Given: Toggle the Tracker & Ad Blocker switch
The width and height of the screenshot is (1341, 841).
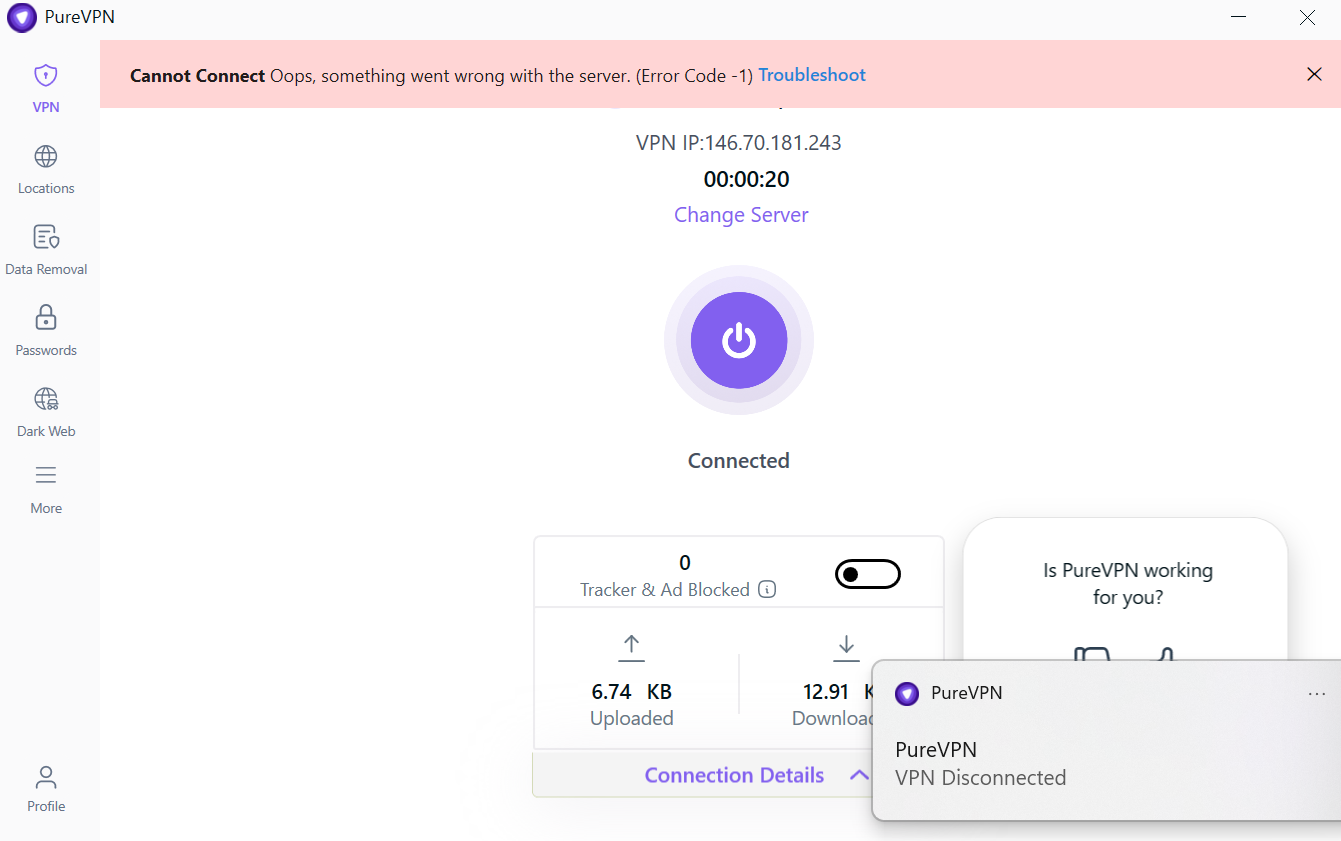Looking at the screenshot, I should pos(868,574).
